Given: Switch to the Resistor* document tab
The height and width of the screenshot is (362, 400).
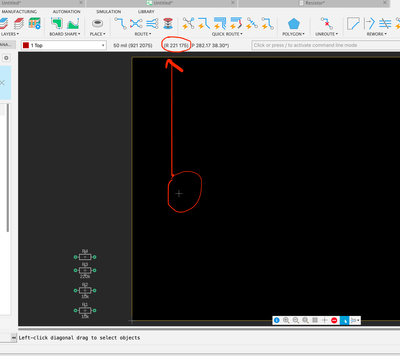Looking at the screenshot, I should 315,3.
